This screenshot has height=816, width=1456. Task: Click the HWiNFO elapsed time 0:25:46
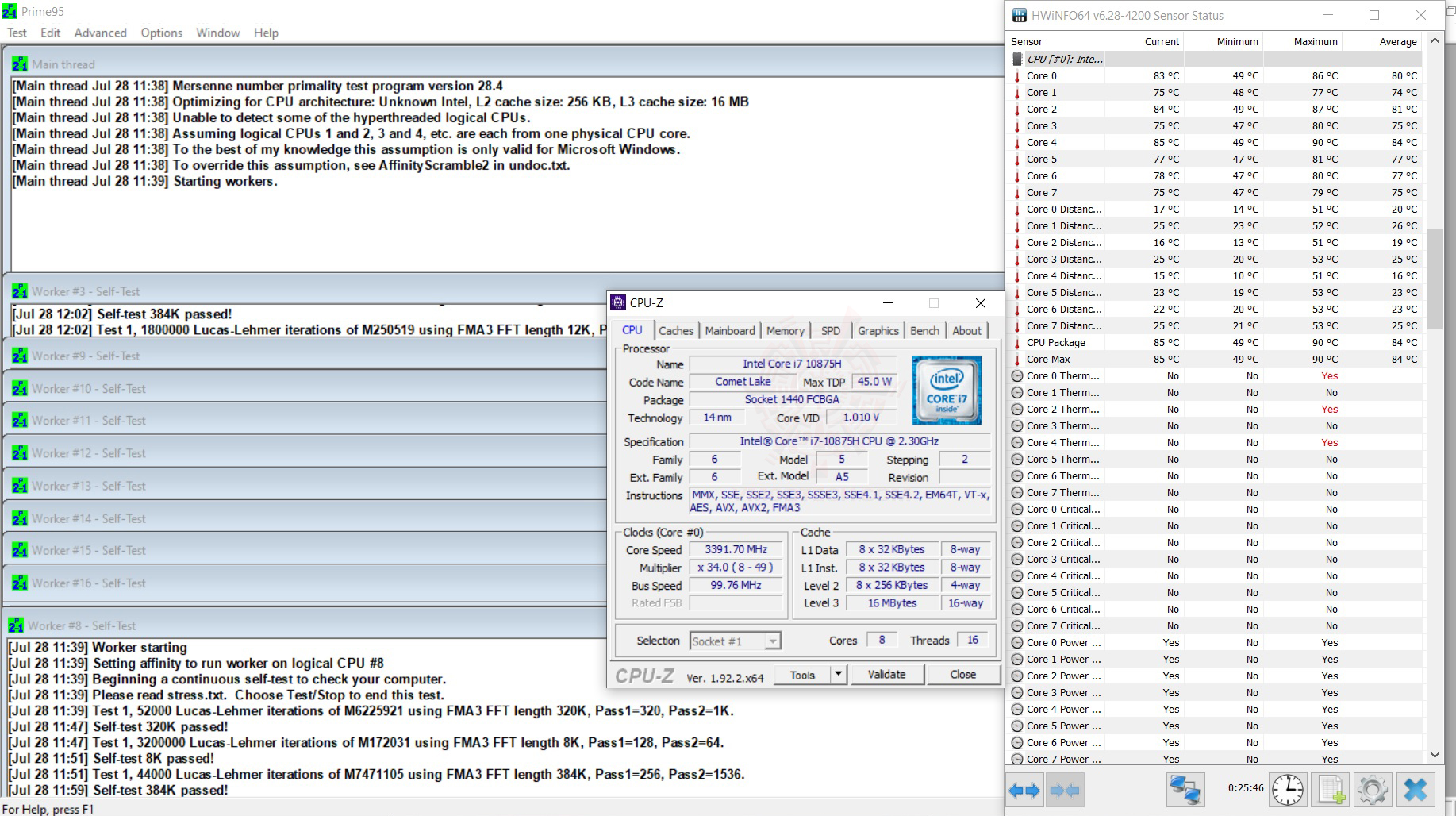(1245, 788)
